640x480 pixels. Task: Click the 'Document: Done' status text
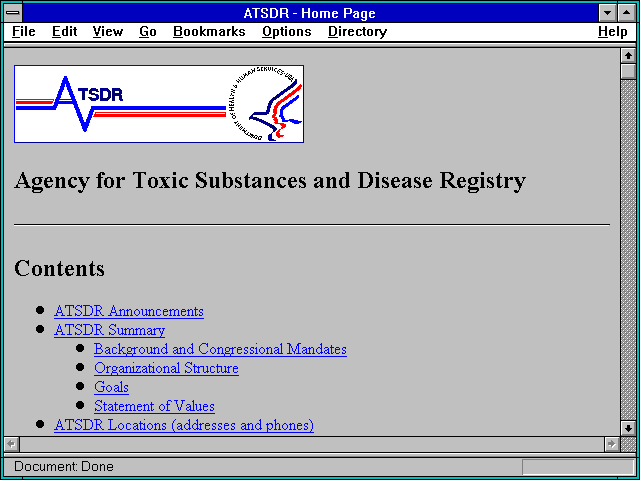pos(64,467)
